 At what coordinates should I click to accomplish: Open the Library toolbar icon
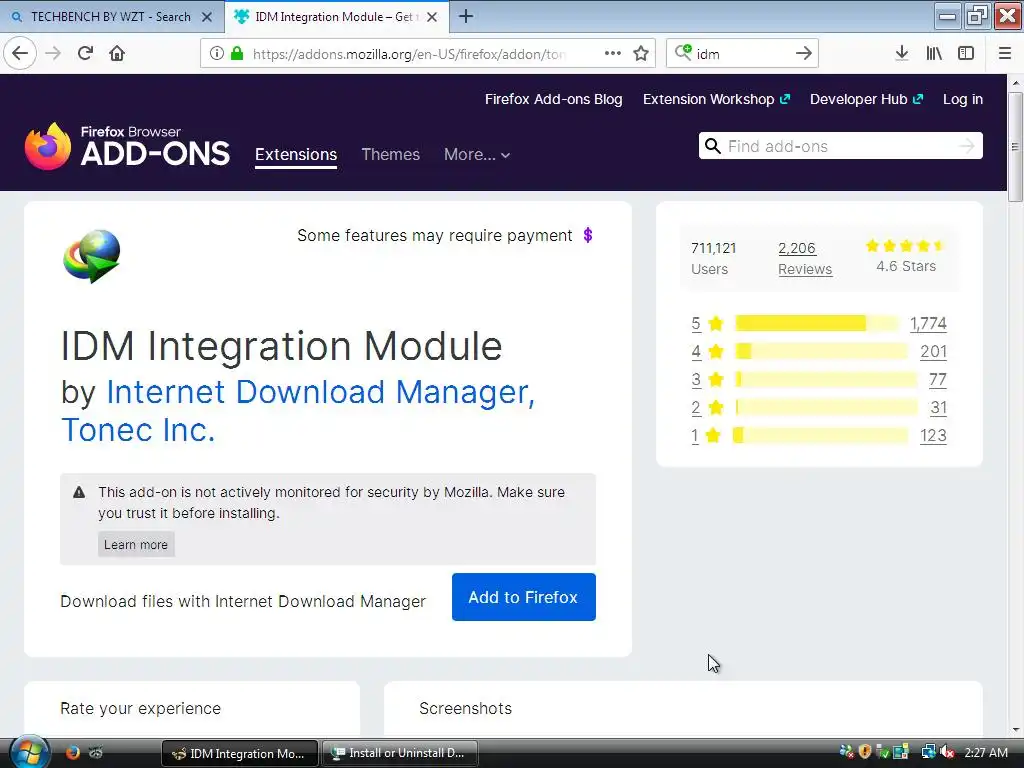pyautogui.click(x=934, y=53)
